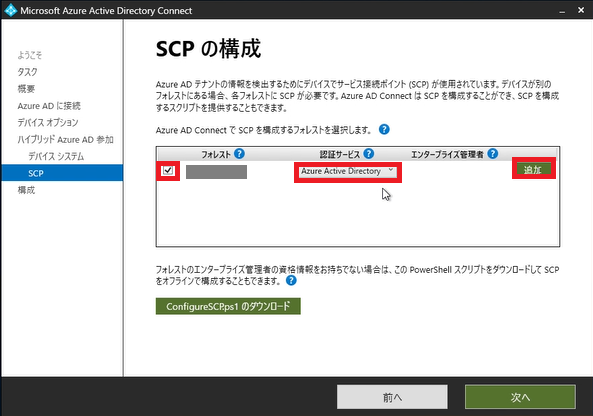Download ConfigureSCP.ps1 script
This screenshot has width=593, height=416.
point(228,306)
